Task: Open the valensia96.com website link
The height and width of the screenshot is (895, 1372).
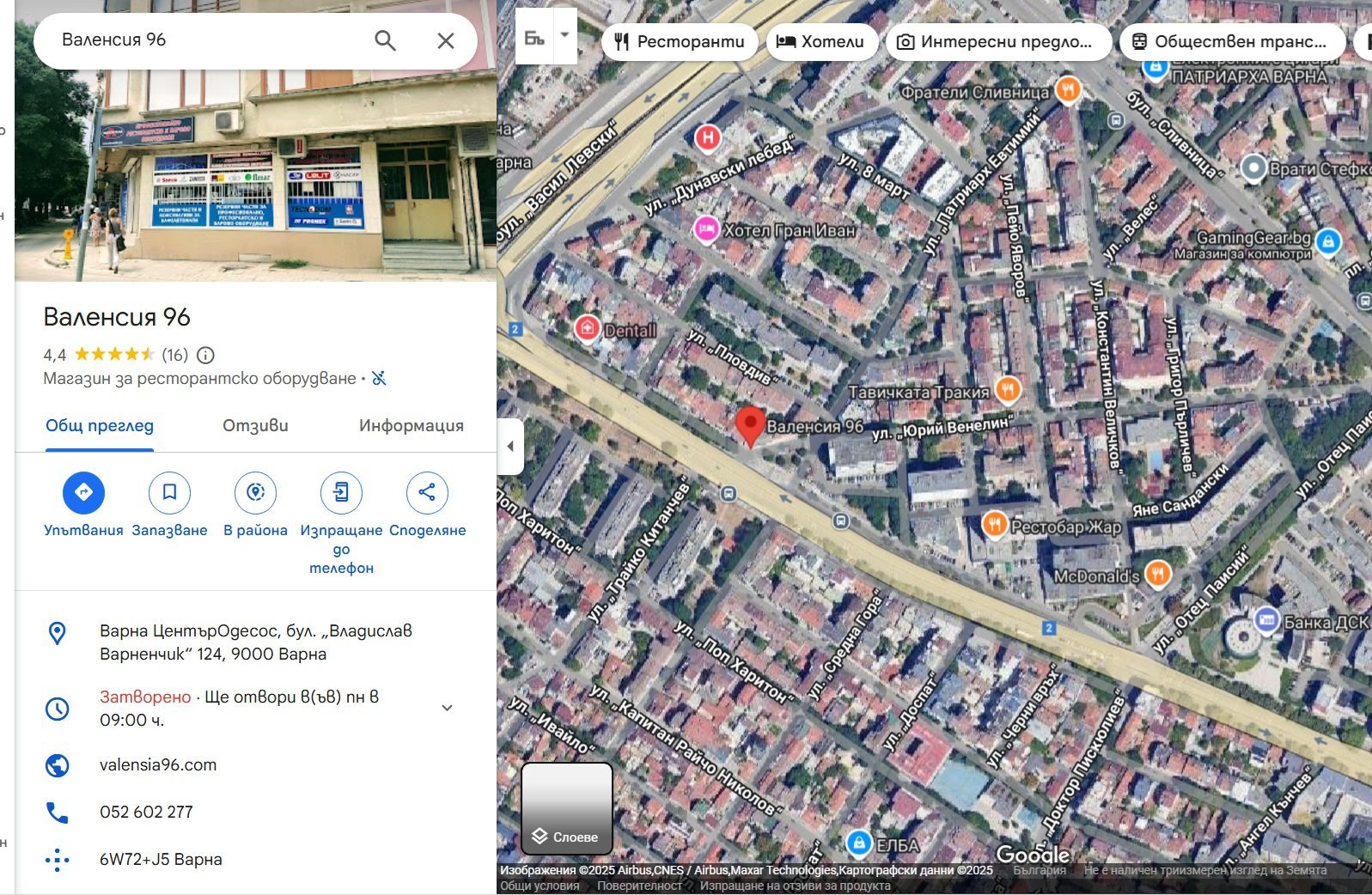Action: tap(158, 764)
